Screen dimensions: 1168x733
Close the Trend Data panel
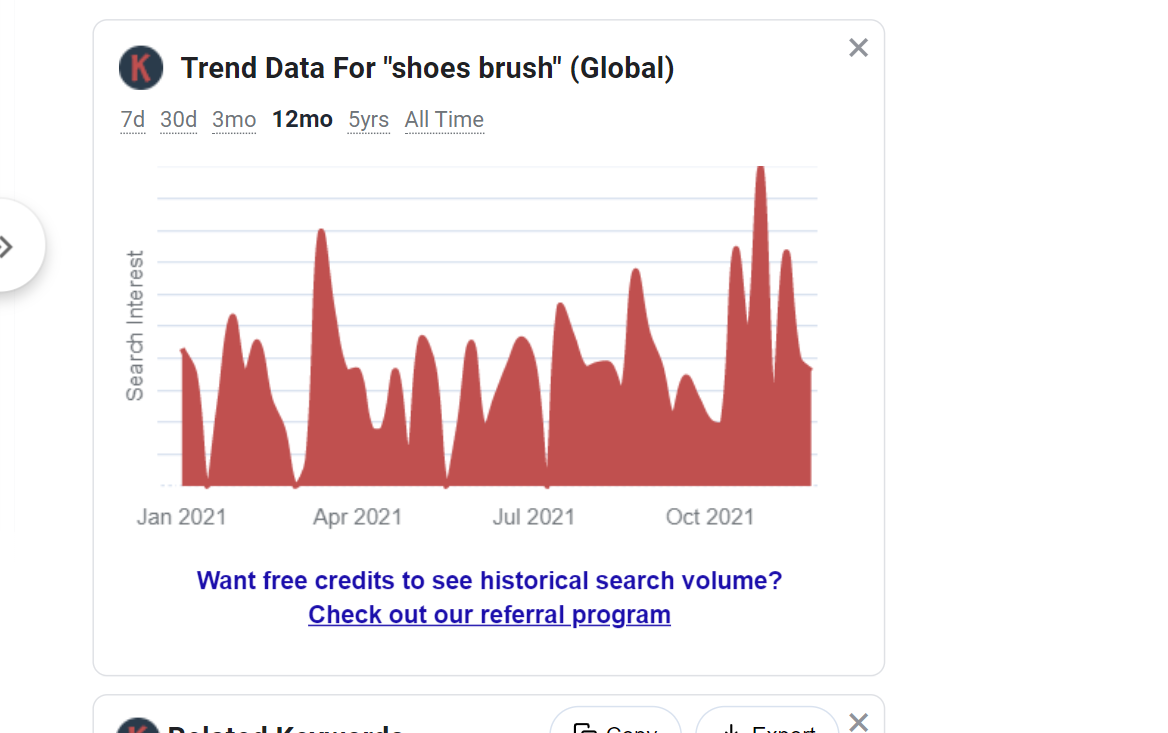tap(858, 48)
